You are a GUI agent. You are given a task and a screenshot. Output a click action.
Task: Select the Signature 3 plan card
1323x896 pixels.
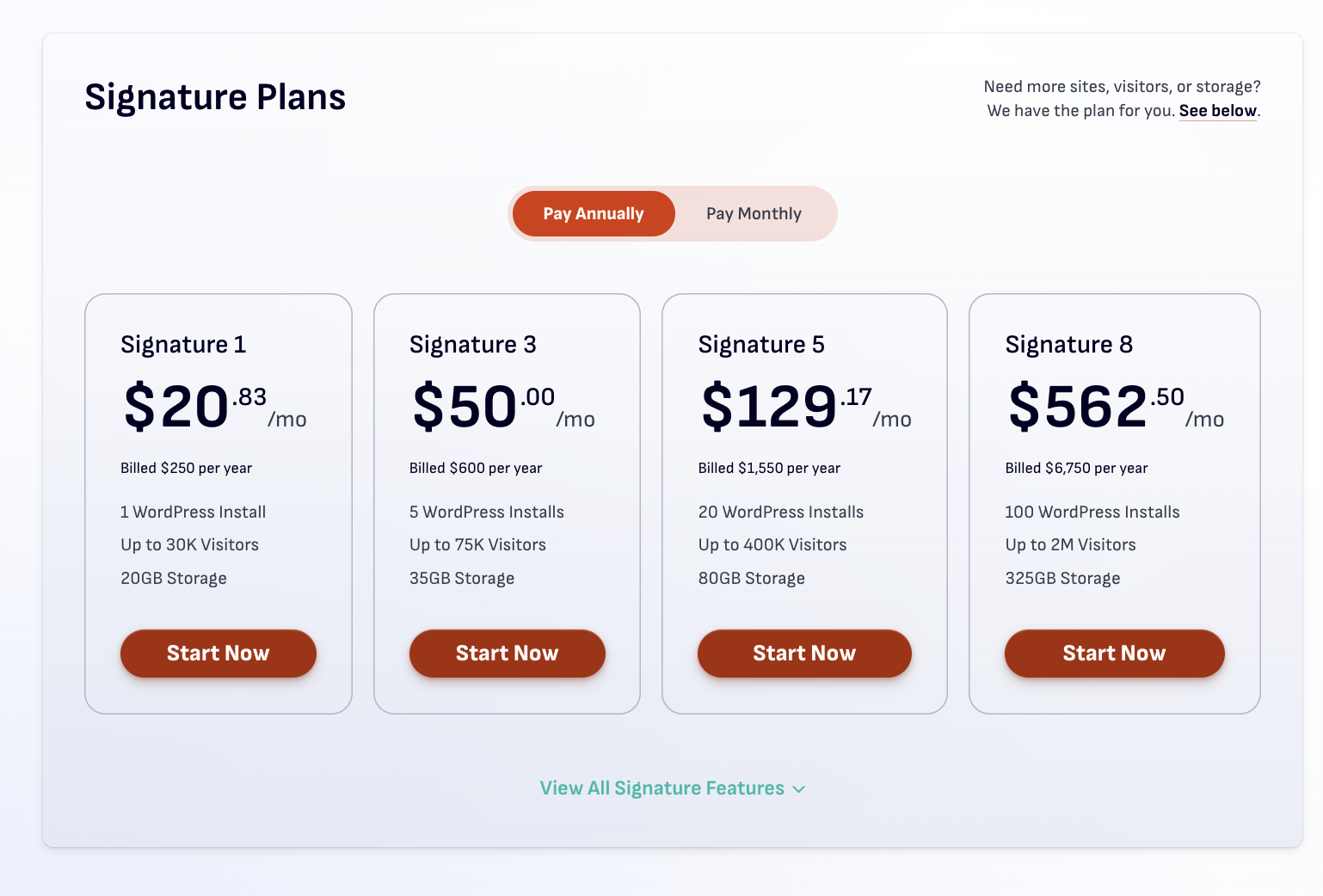(x=507, y=503)
